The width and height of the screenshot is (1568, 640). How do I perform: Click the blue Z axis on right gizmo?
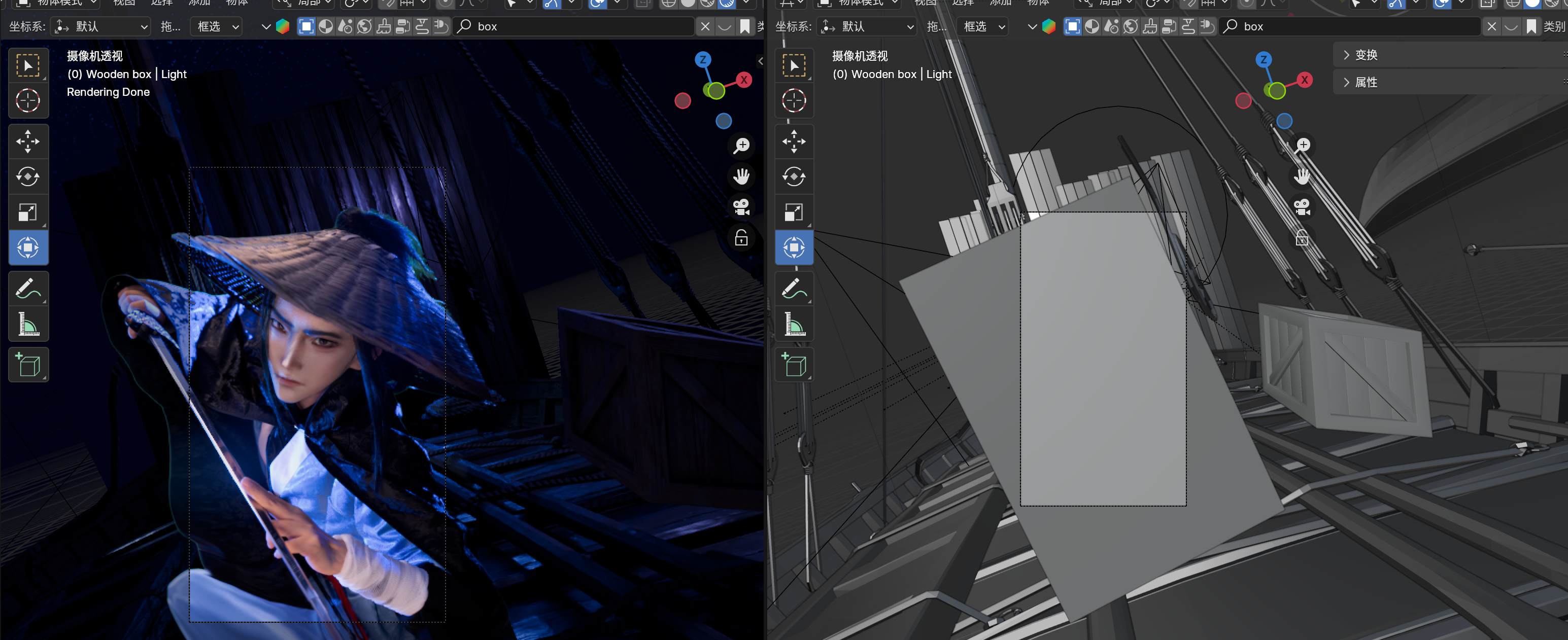coord(1264,60)
